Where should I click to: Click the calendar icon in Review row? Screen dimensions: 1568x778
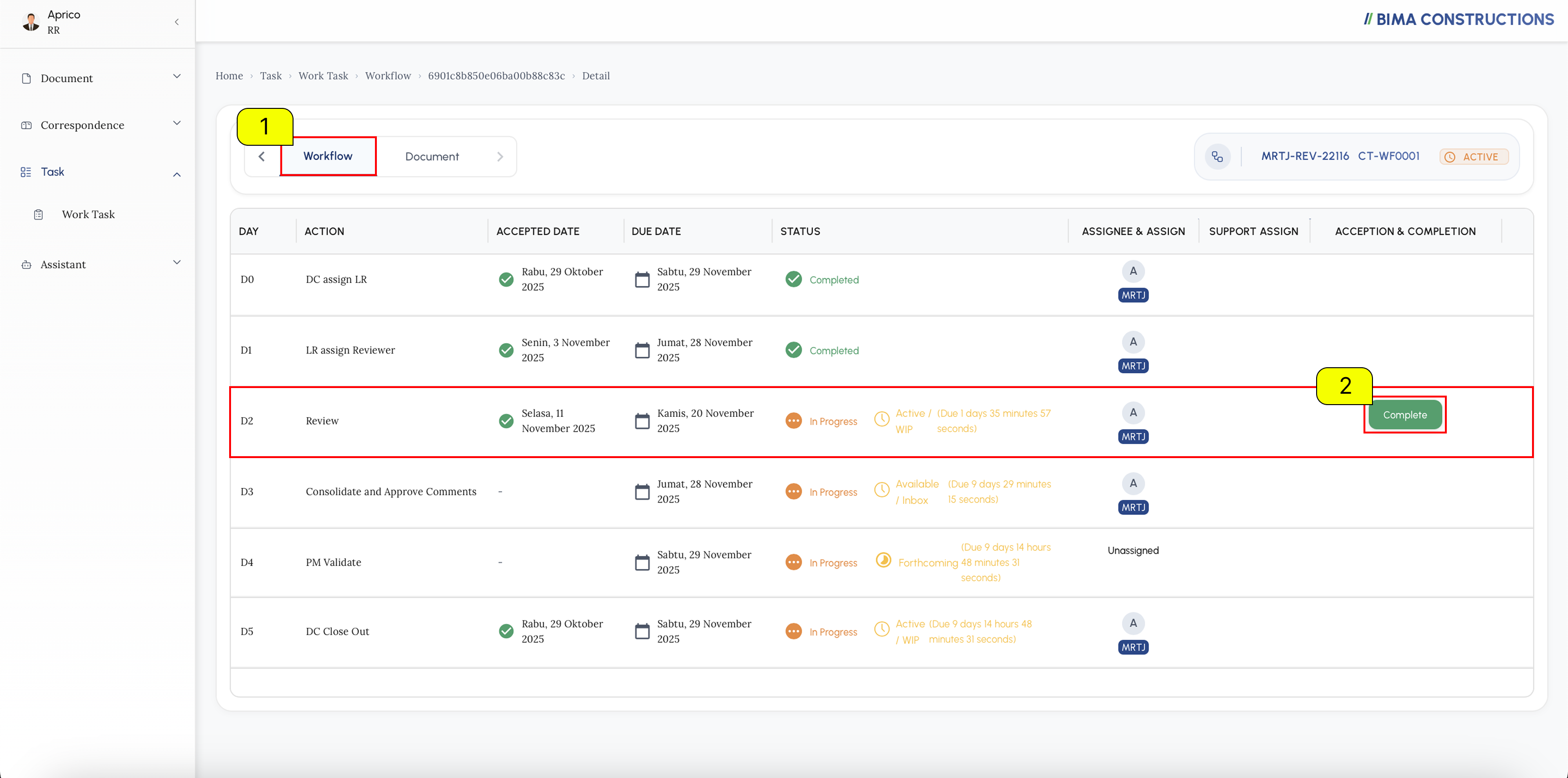pyautogui.click(x=642, y=421)
